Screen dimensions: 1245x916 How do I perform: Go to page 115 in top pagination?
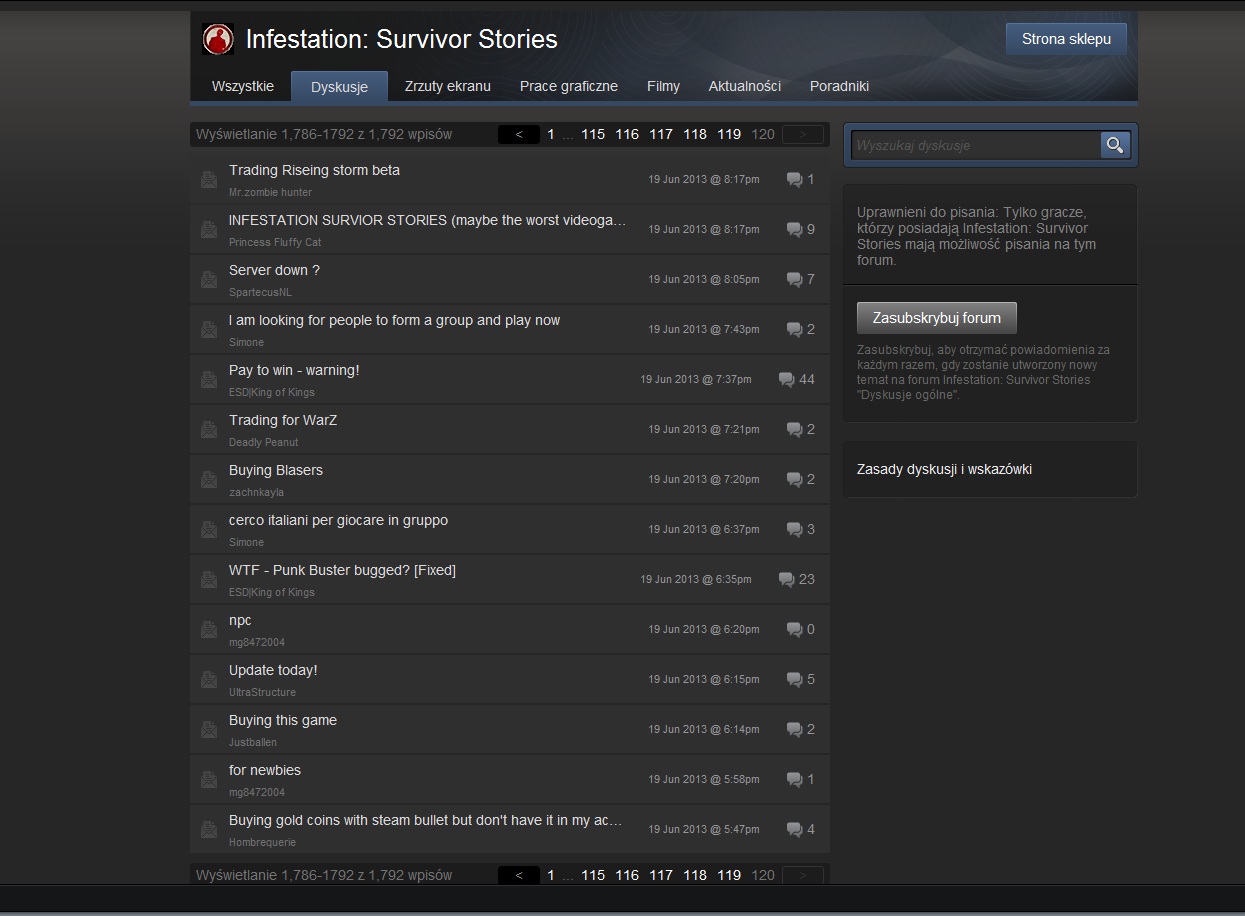click(593, 134)
